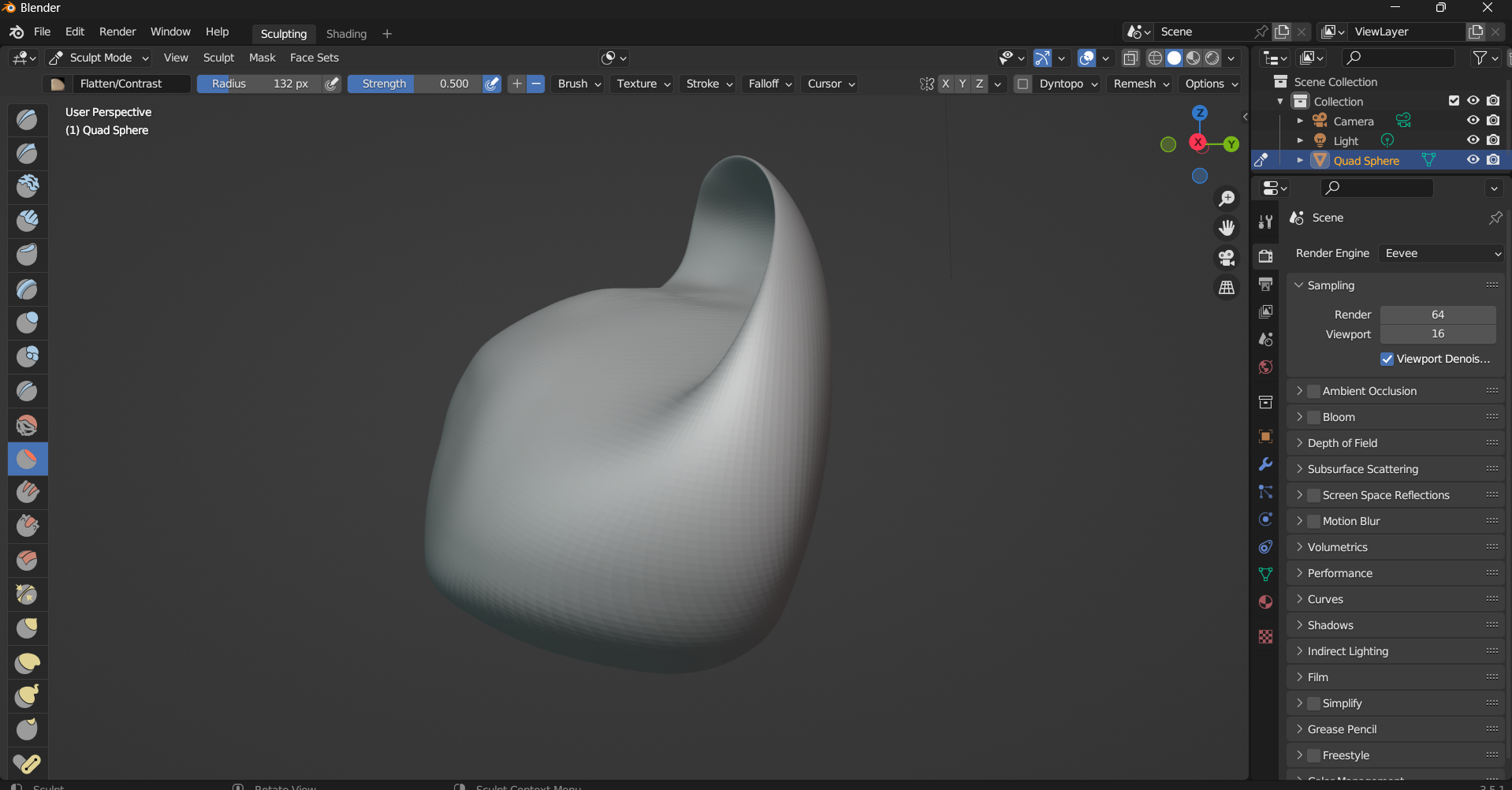Click the Remesh button
Image resolution: width=1512 pixels, height=790 pixels.
(1141, 84)
